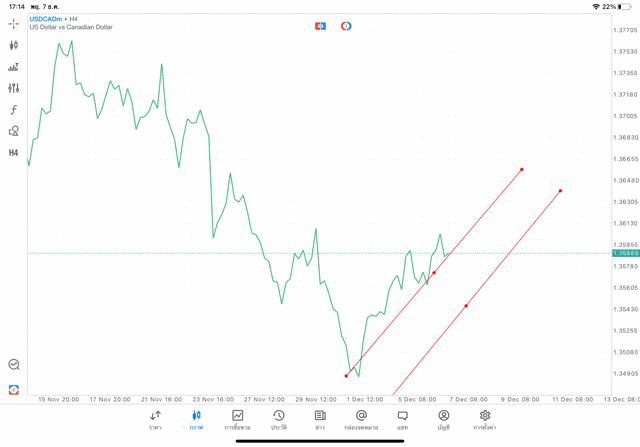This screenshot has width=640, height=447.
Task: Open the กล่องจดหมาย (mailbox) tab
Action: coord(361,419)
